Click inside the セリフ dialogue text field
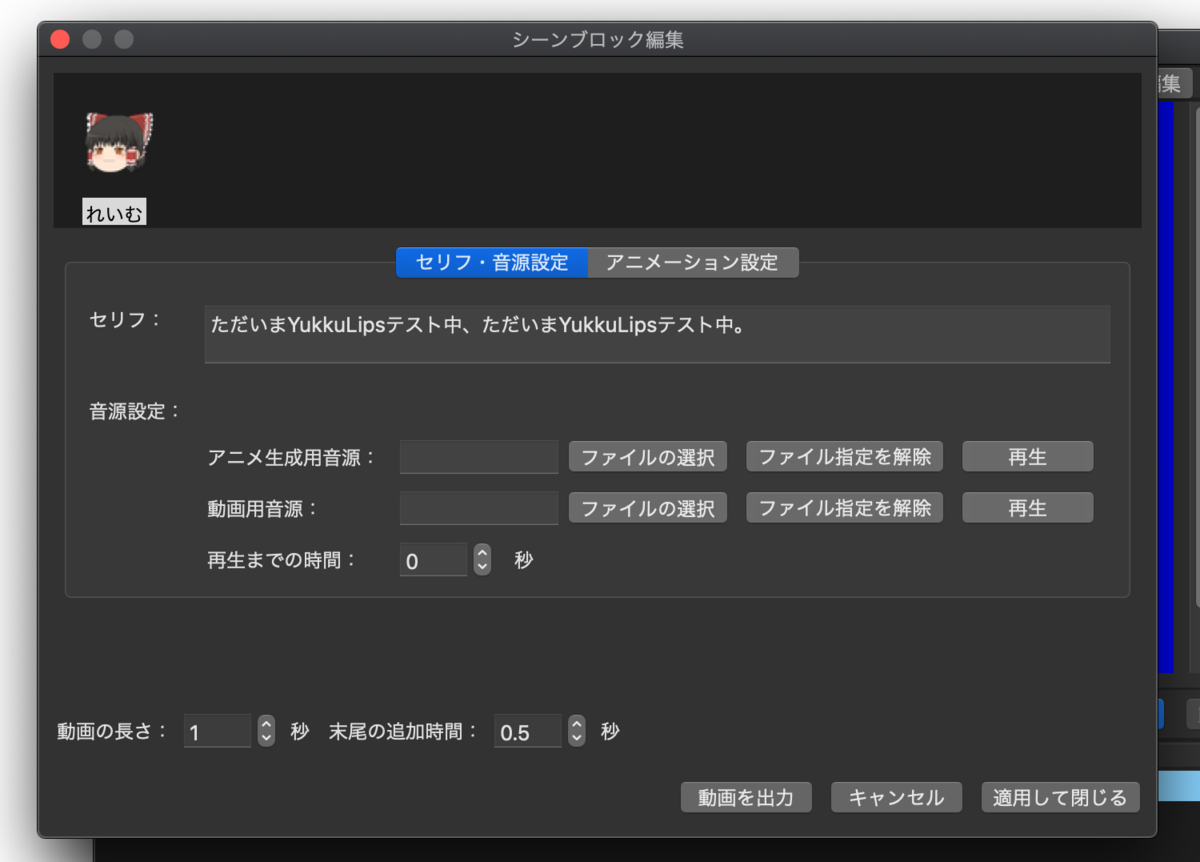Image resolution: width=1200 pixels, height=862 pixels. 657,334
